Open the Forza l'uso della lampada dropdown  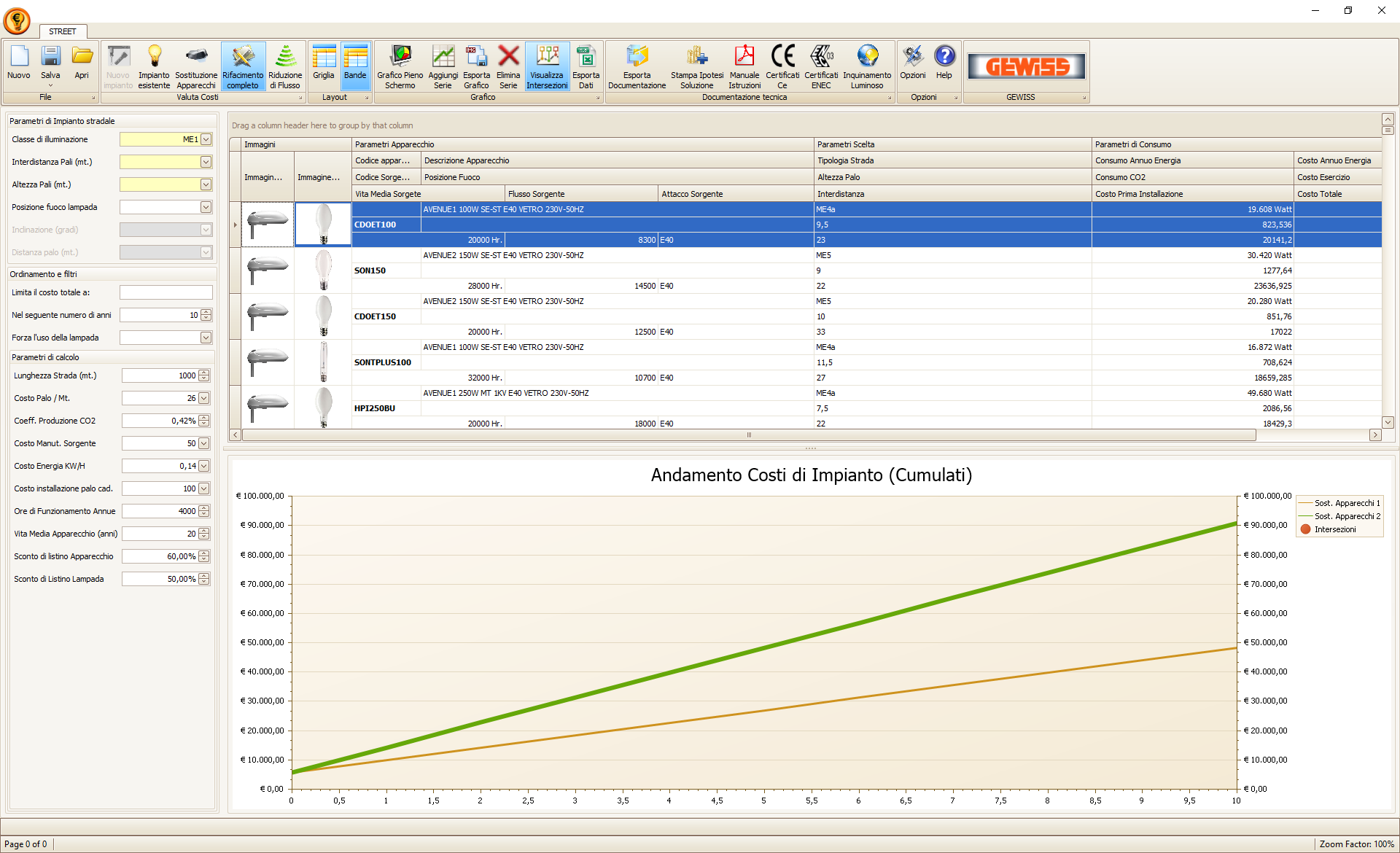[206, 338]
